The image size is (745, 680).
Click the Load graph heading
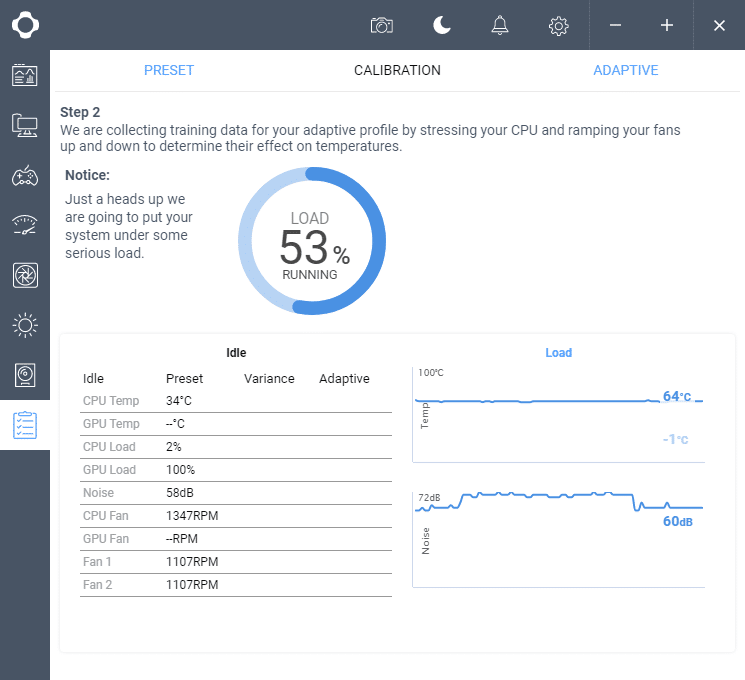[x=558, y=353]
